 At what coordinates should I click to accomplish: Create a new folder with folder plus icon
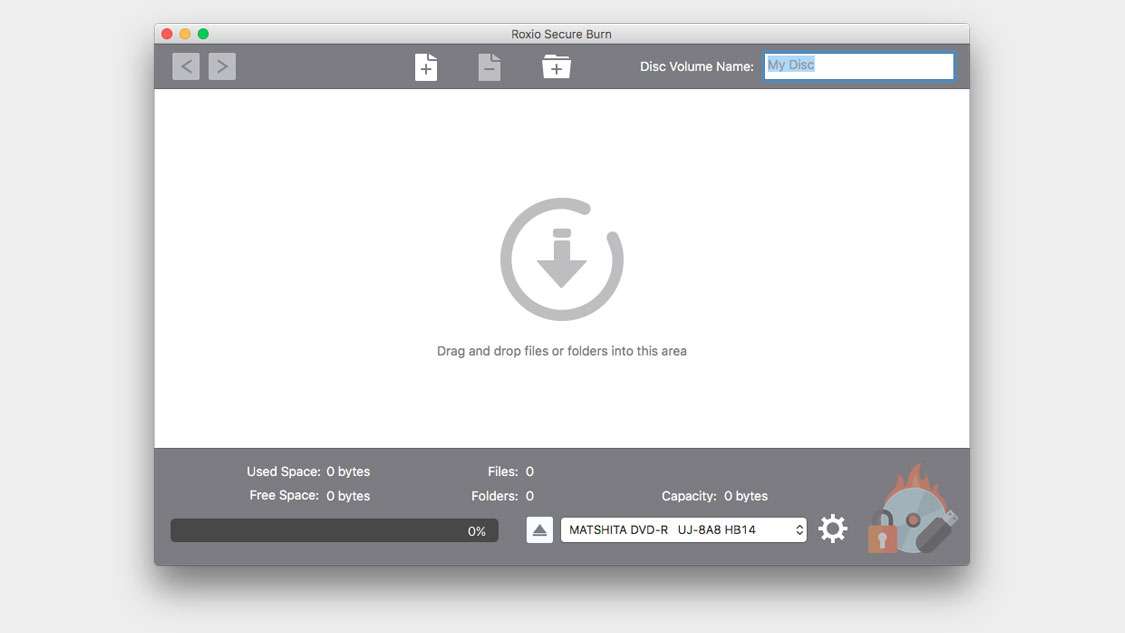tap(556, 66)
